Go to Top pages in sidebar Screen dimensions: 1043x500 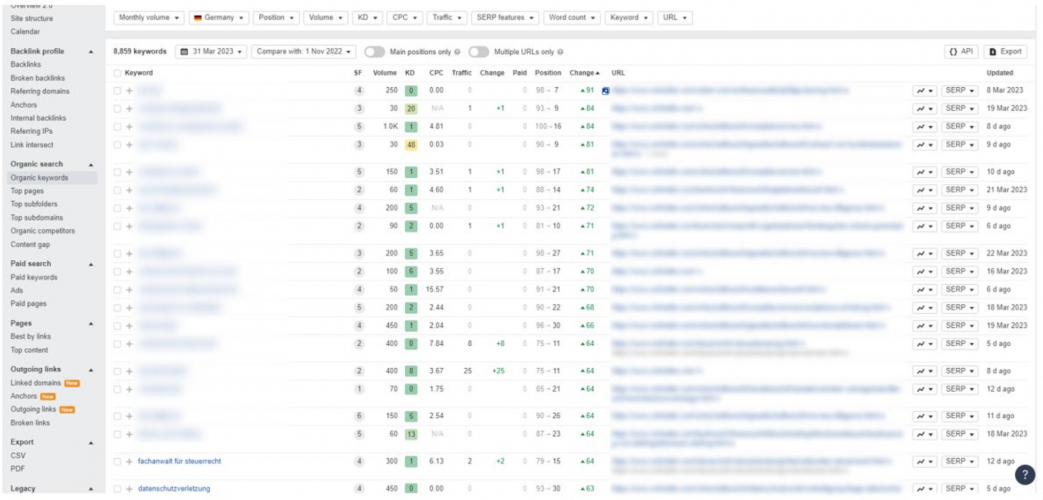(27, 191)
